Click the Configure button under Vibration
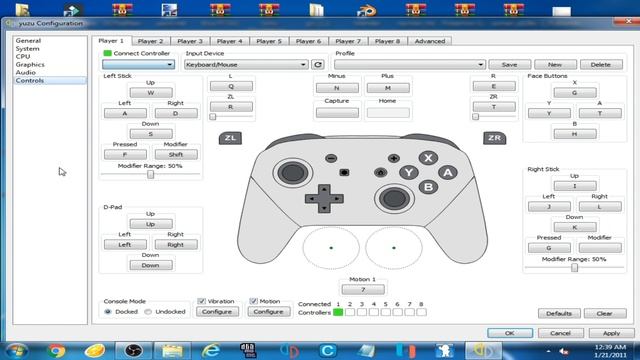The height and width of the screenshot is (360, 640). (217, 311)
